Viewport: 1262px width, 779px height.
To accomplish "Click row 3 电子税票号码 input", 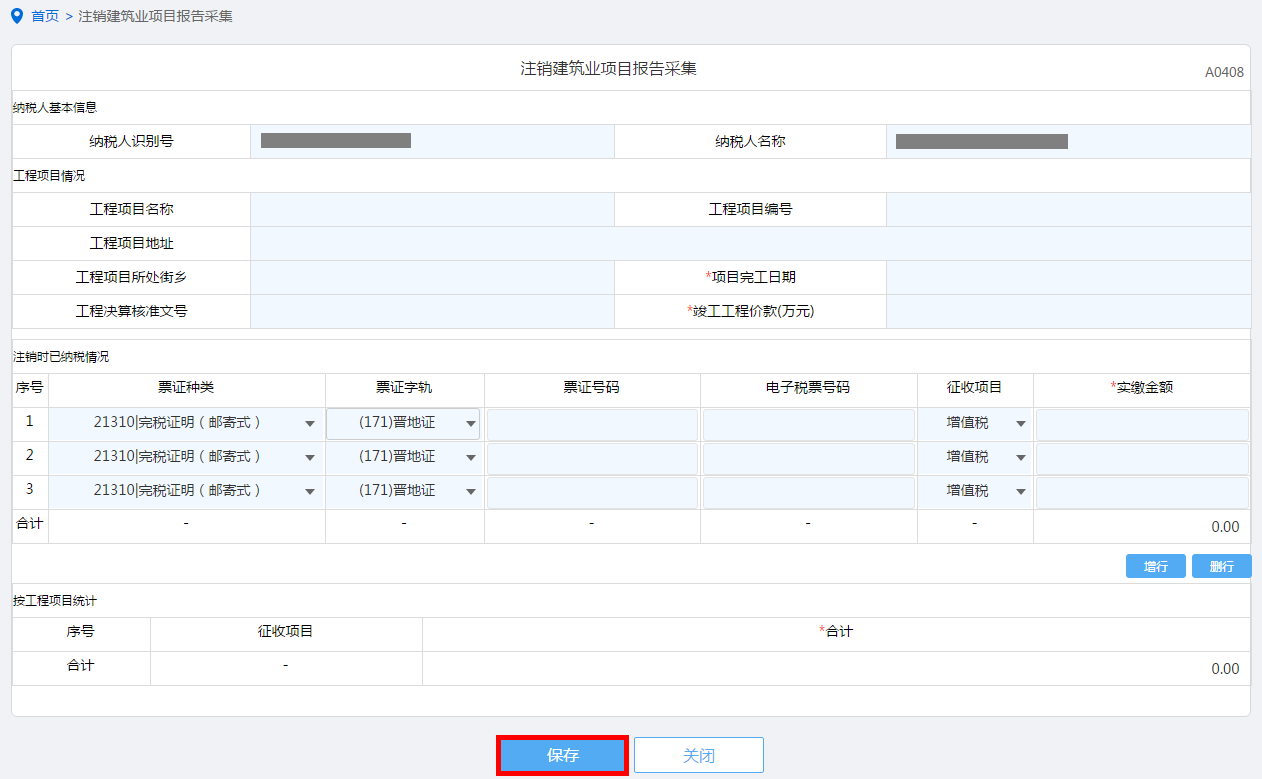I will (x=809, y=493).
